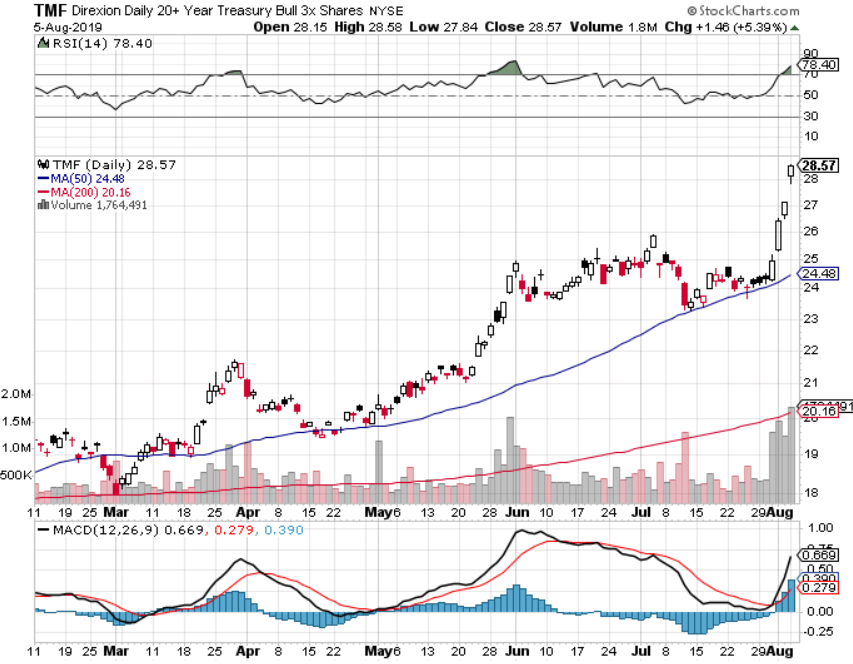This screenshot has width=853, height=664.
Task: Click the MA(50) 24.48 legend label
Action: click(x=88, y=178)
